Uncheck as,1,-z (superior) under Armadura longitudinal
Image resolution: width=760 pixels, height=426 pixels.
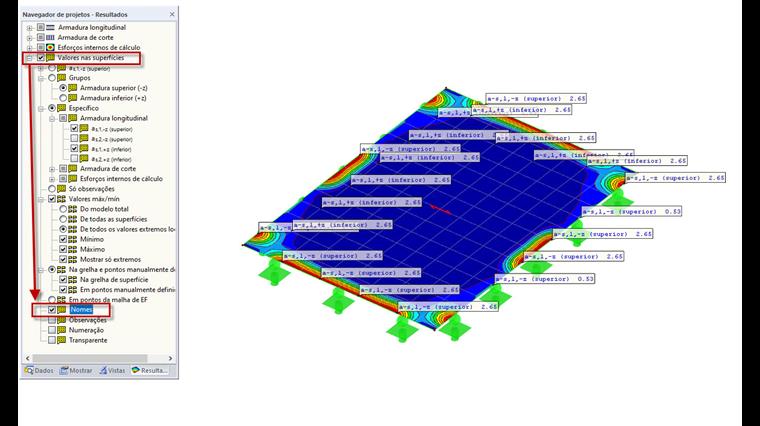pyautogui.click(x=74, y=128)
